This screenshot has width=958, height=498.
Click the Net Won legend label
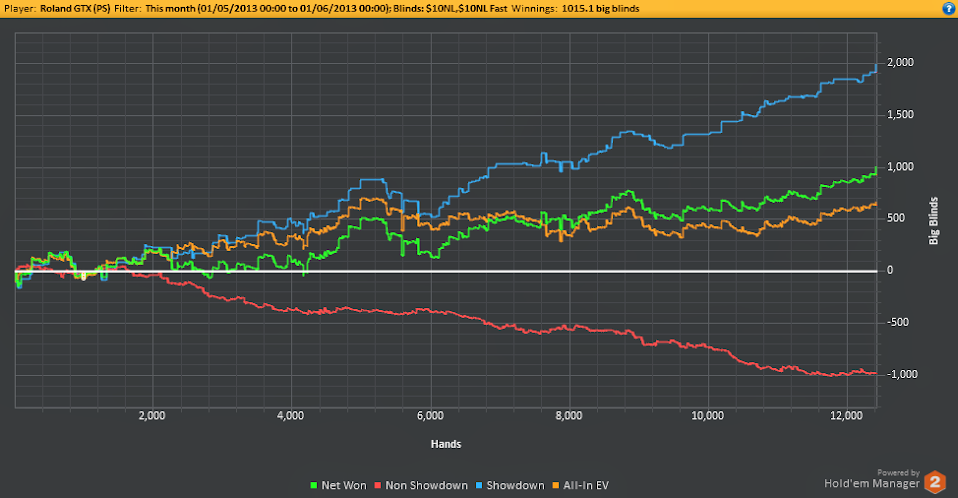[x=344, y=485]
